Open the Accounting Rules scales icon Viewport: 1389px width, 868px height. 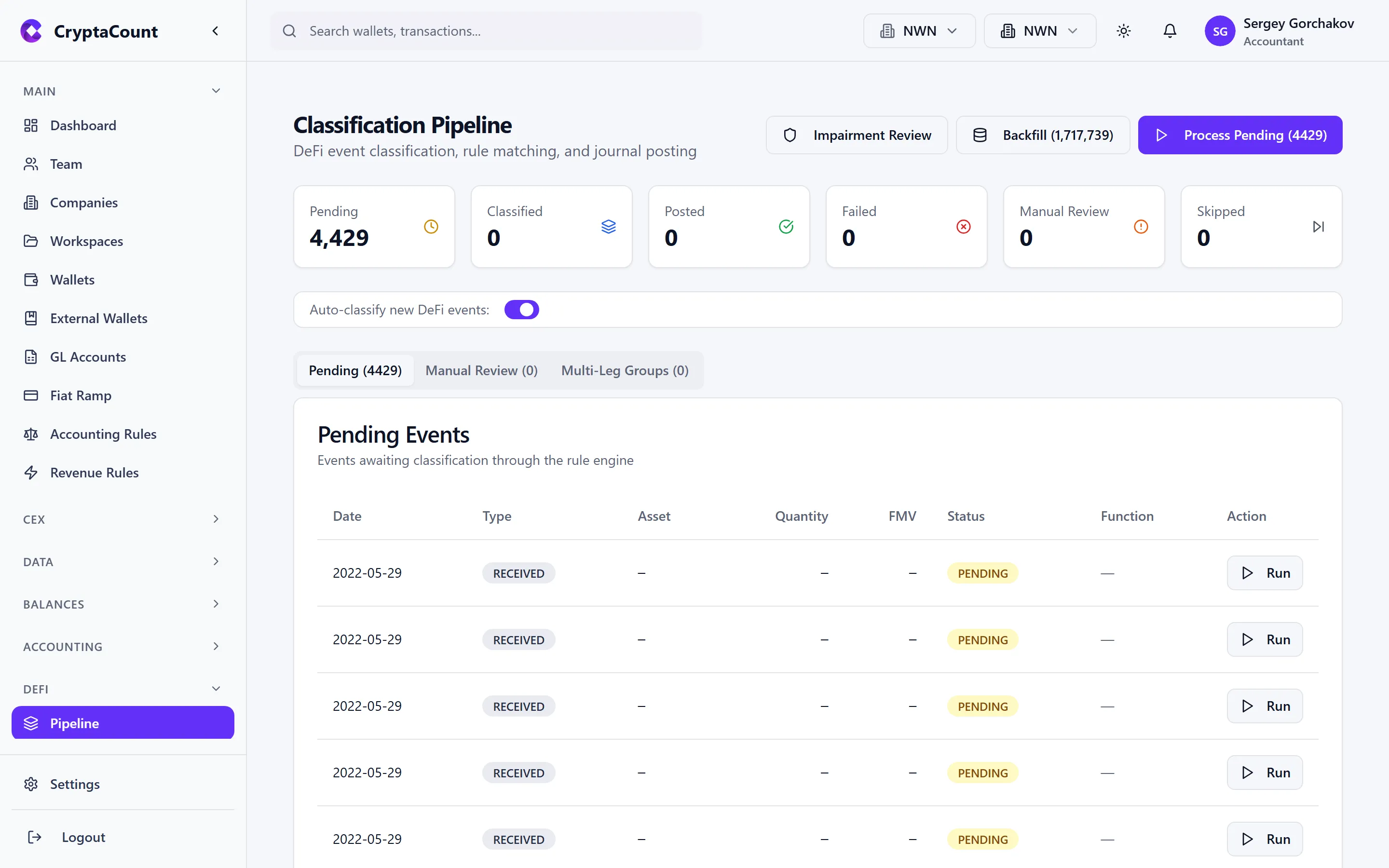31,434
